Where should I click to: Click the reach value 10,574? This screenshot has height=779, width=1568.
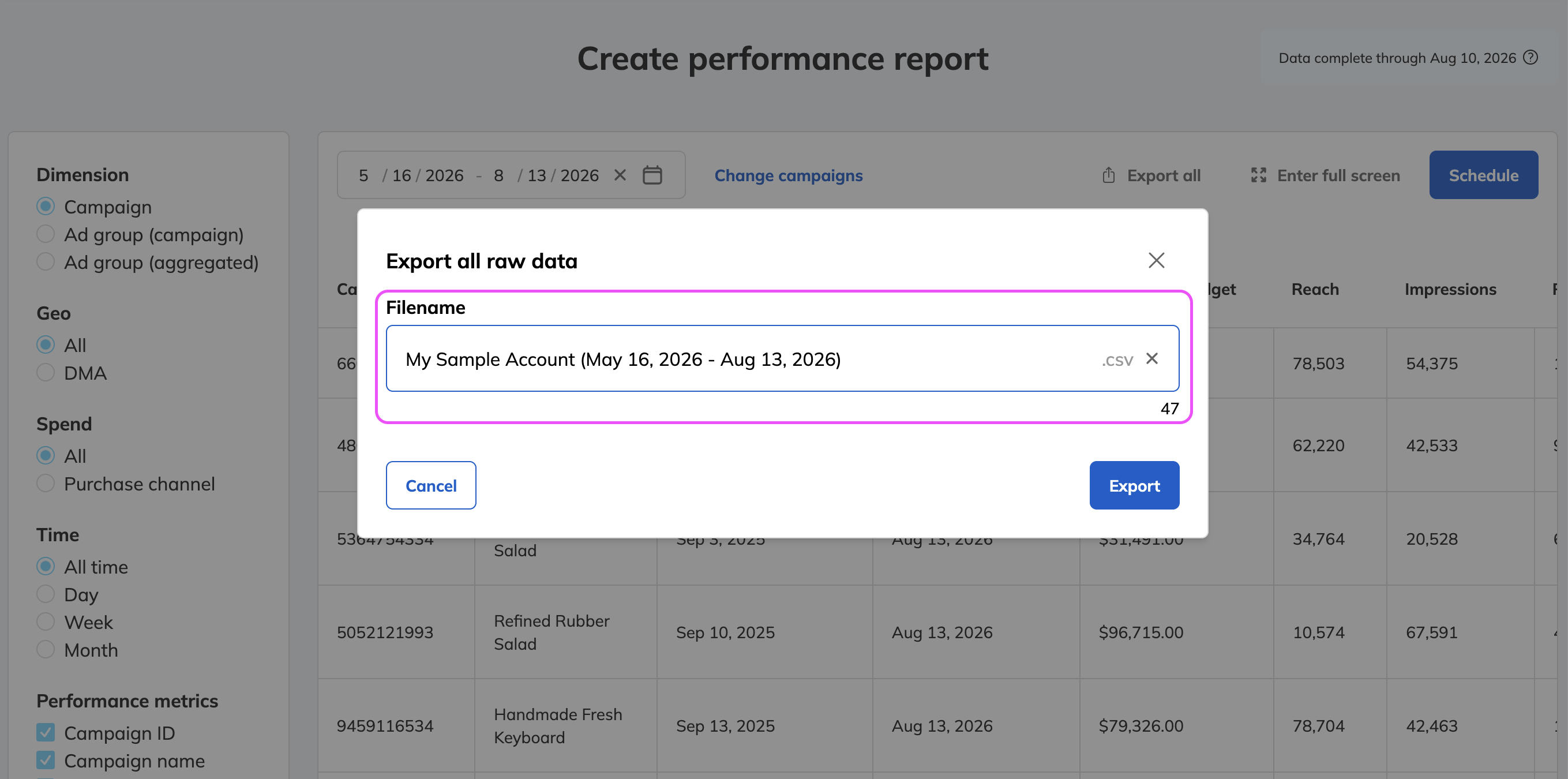(x=1318, y=632)
